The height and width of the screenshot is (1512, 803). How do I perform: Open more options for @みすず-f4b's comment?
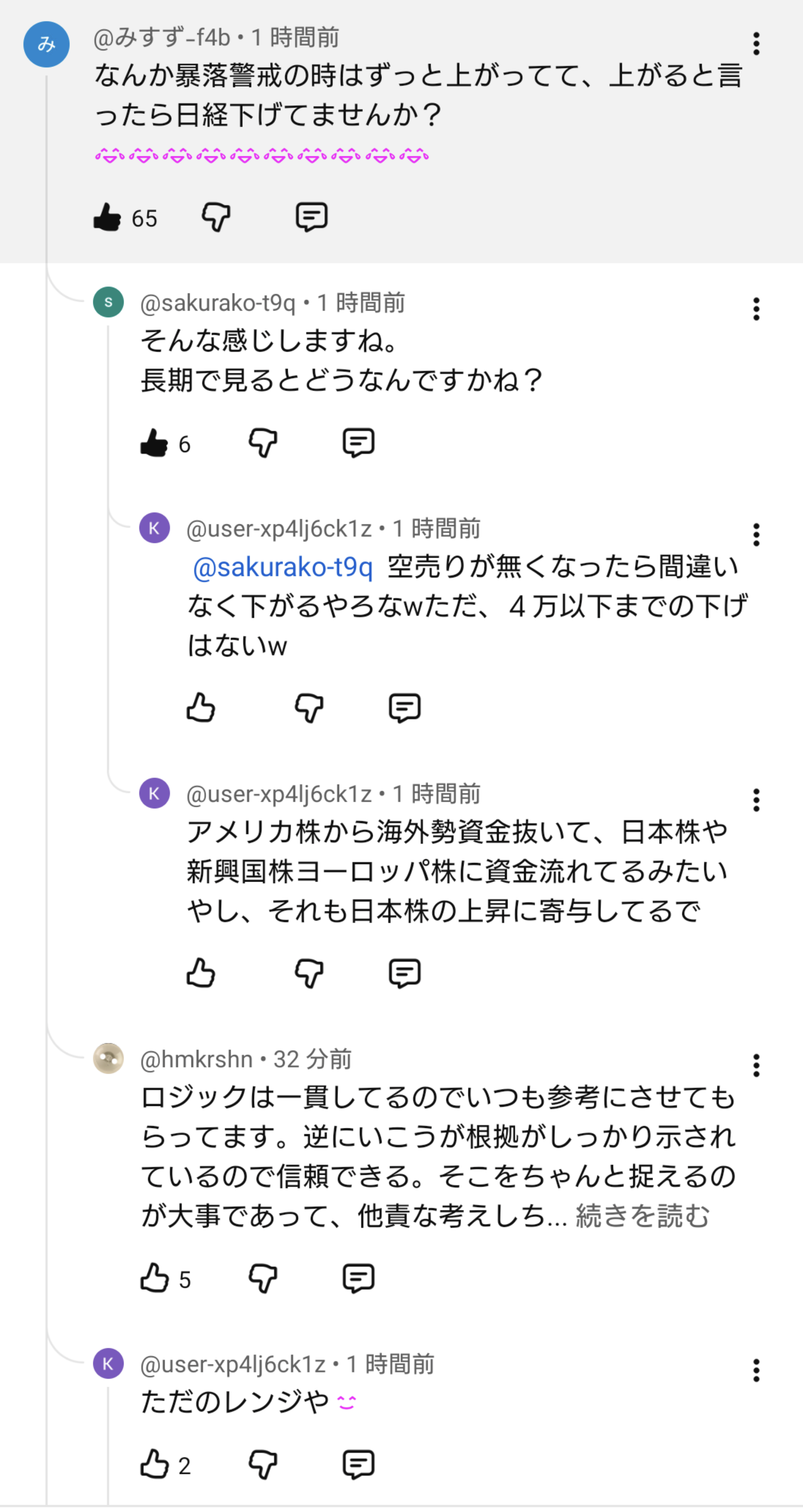tap(756, 44)
